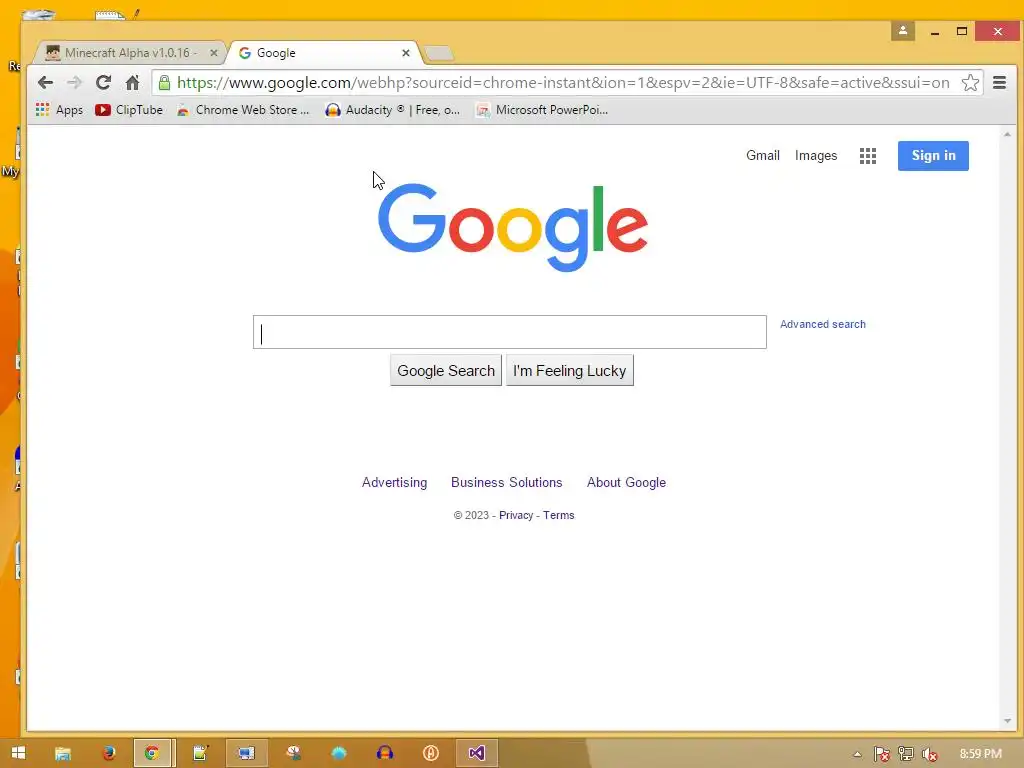Open the Privacy link

(516, 515)
